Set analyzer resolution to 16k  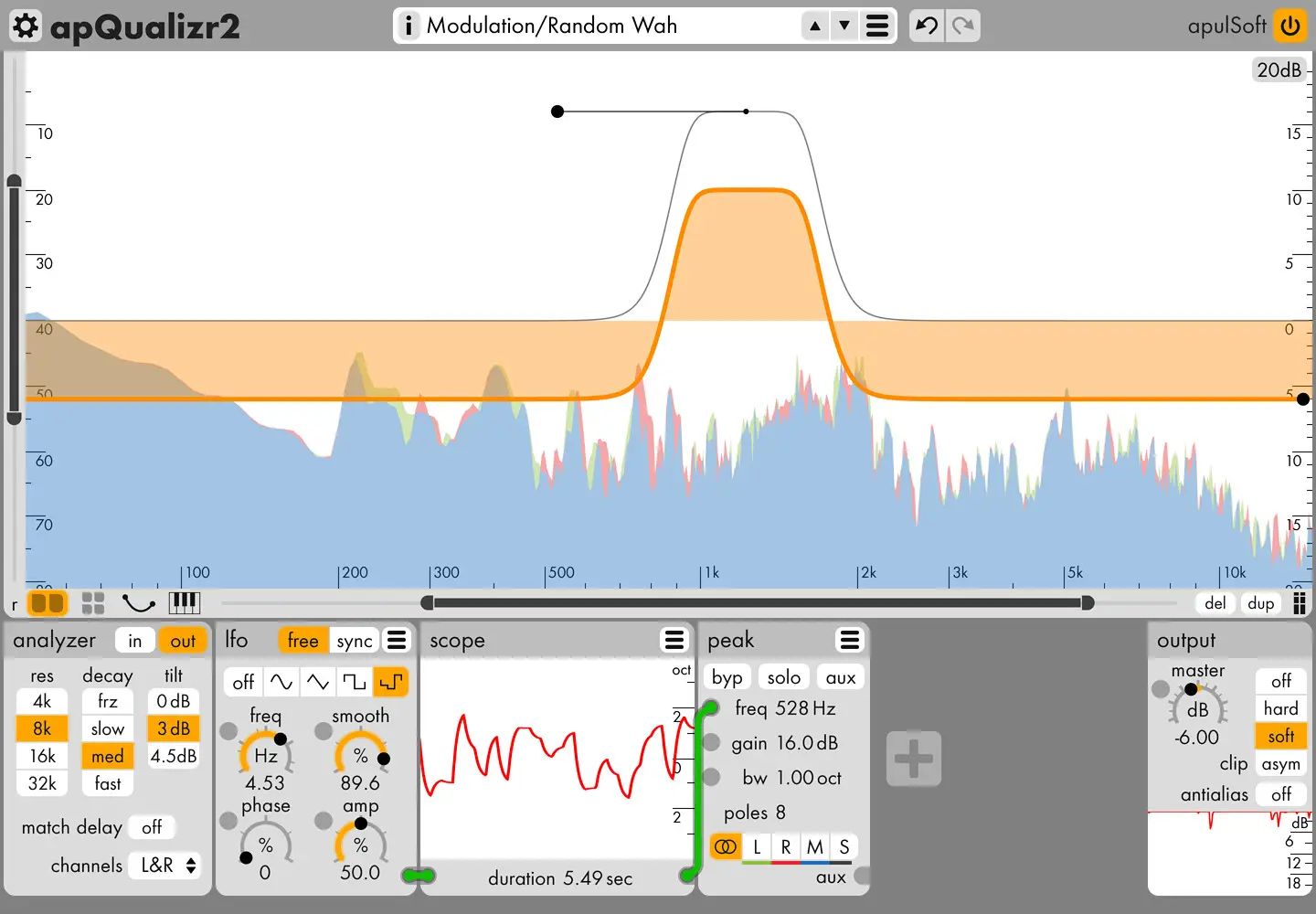tap(42, 756)
